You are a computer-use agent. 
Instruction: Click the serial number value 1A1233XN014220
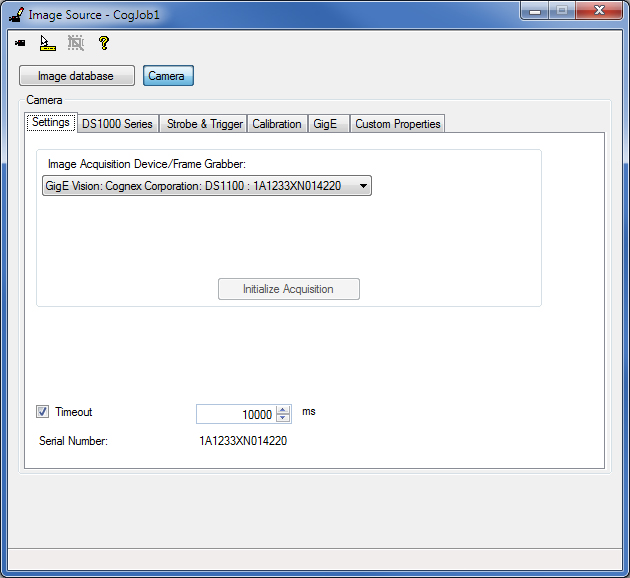(243, 441)
